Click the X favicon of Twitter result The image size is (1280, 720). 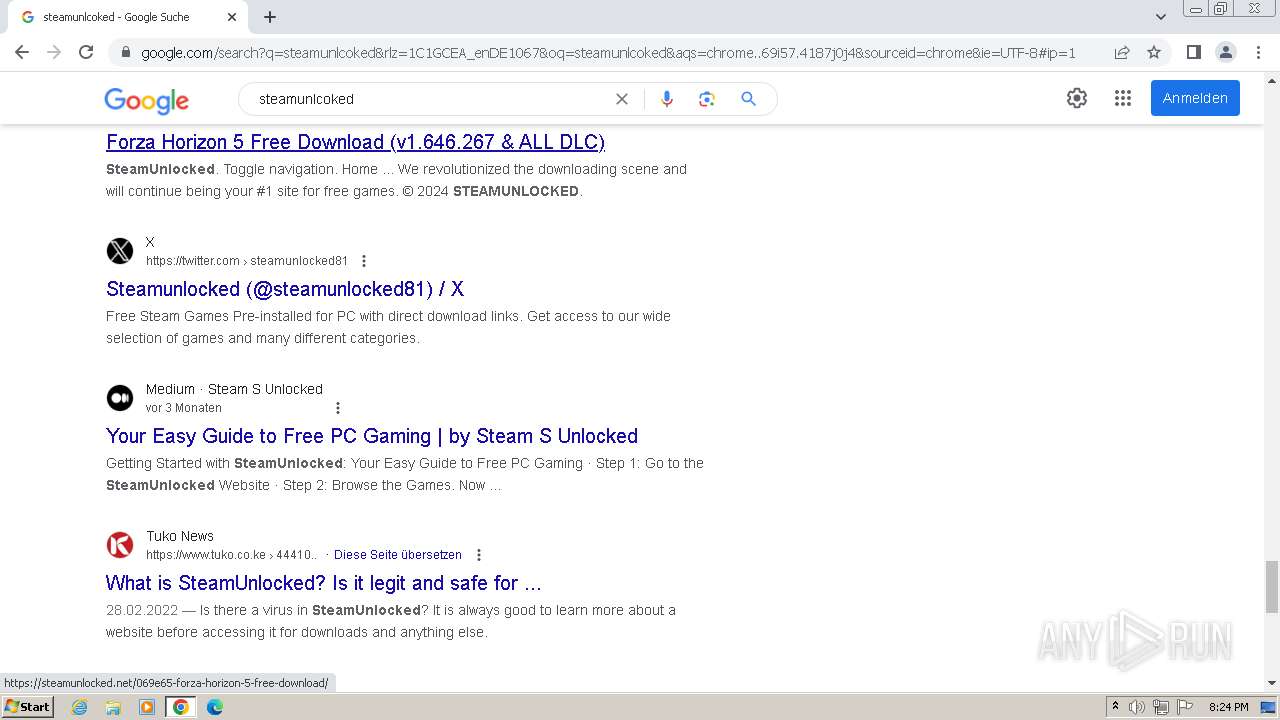(x=120, y=251)
